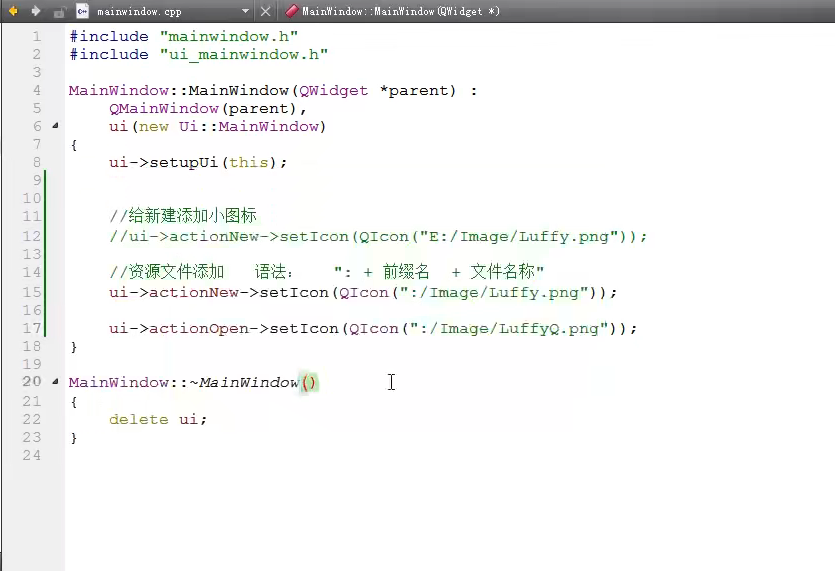Open the mainwindow.cpp file dropdown
This screenshot has height=571, width=835.
point(245,11)
